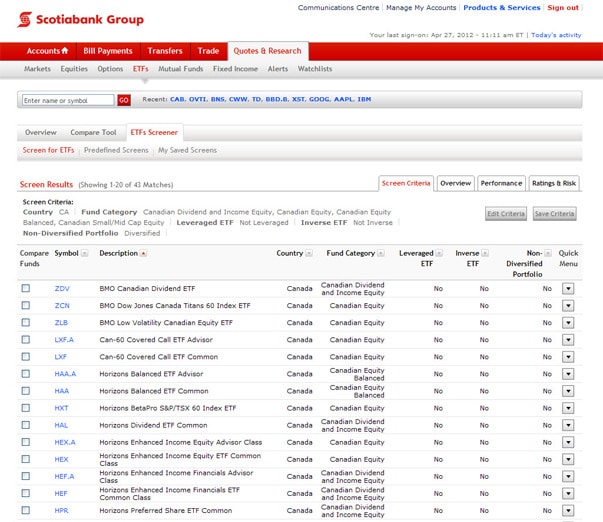
Task: Tick the compare checkbox for HXT
Action: tap(26, 408)
